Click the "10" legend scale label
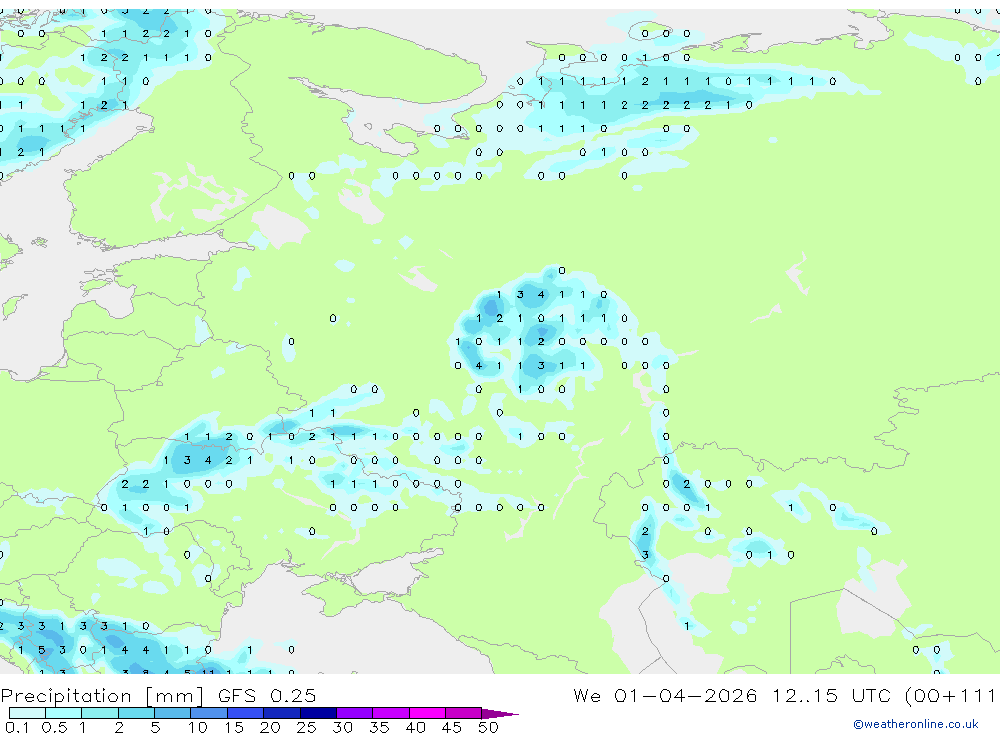The image size is (1000, 733). 198,727
